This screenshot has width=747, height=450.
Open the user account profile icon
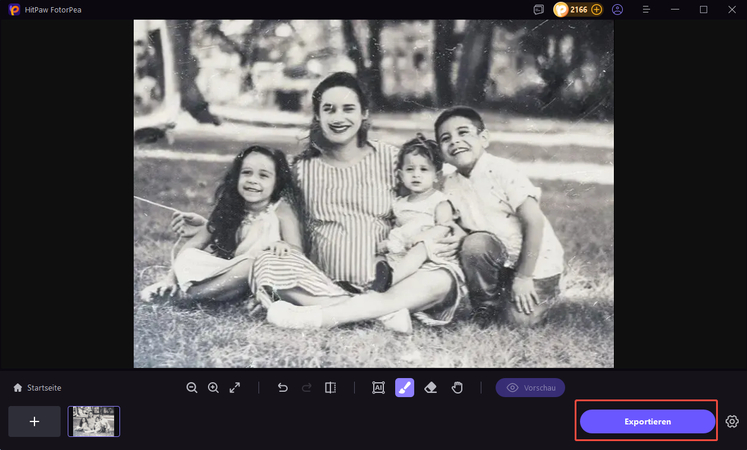point(617,10)
